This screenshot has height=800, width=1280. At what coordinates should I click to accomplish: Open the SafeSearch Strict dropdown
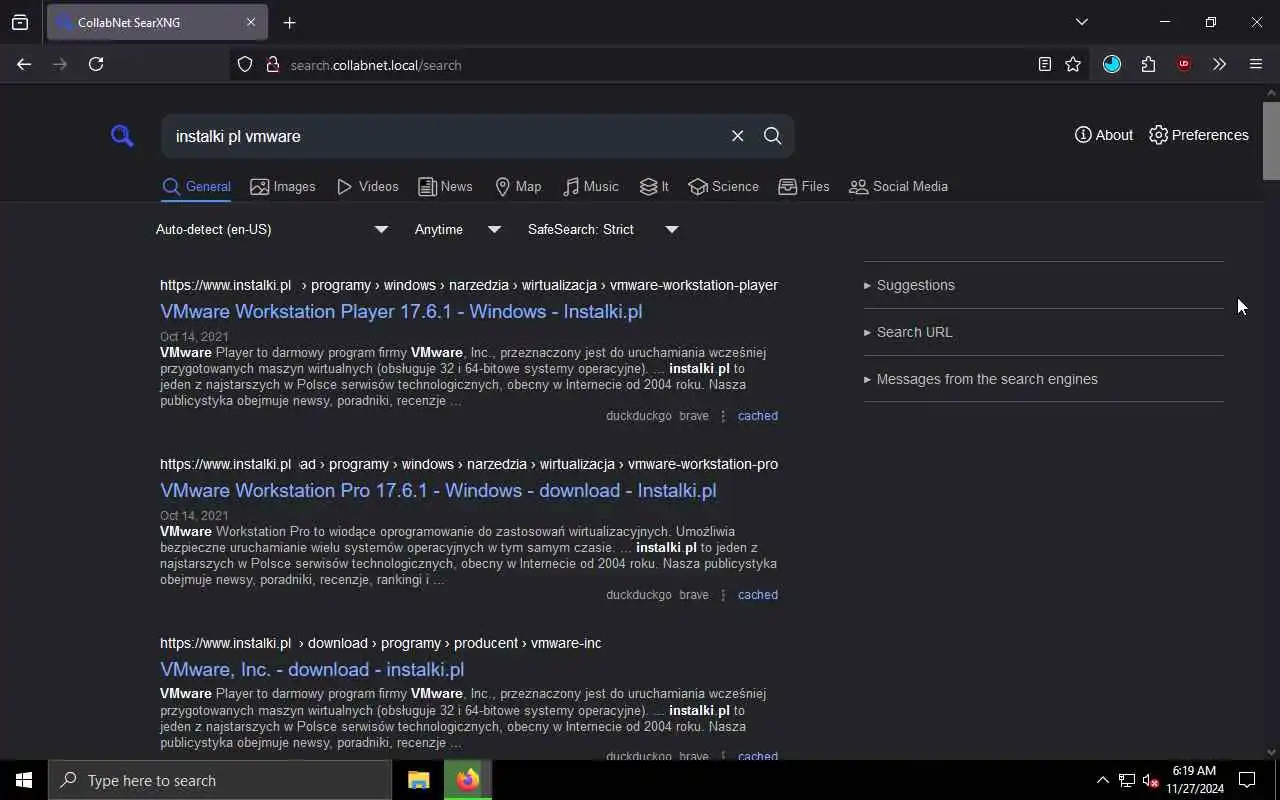603,229
